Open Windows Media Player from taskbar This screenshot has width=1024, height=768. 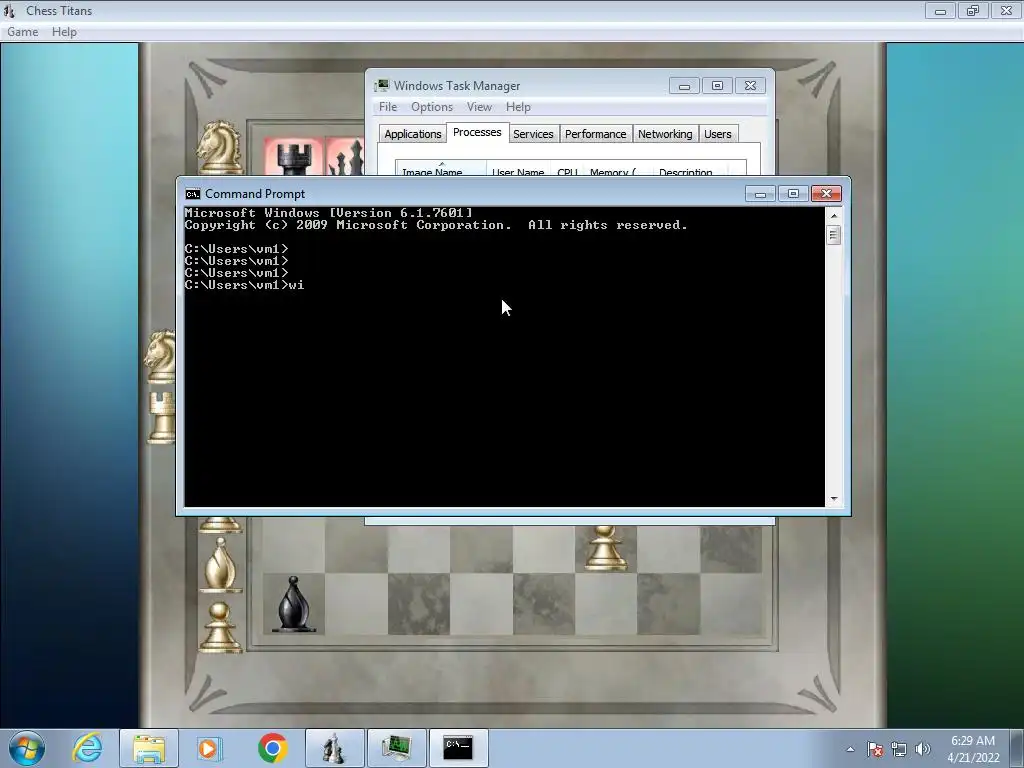pyautogui.click(x=210, y=748)
